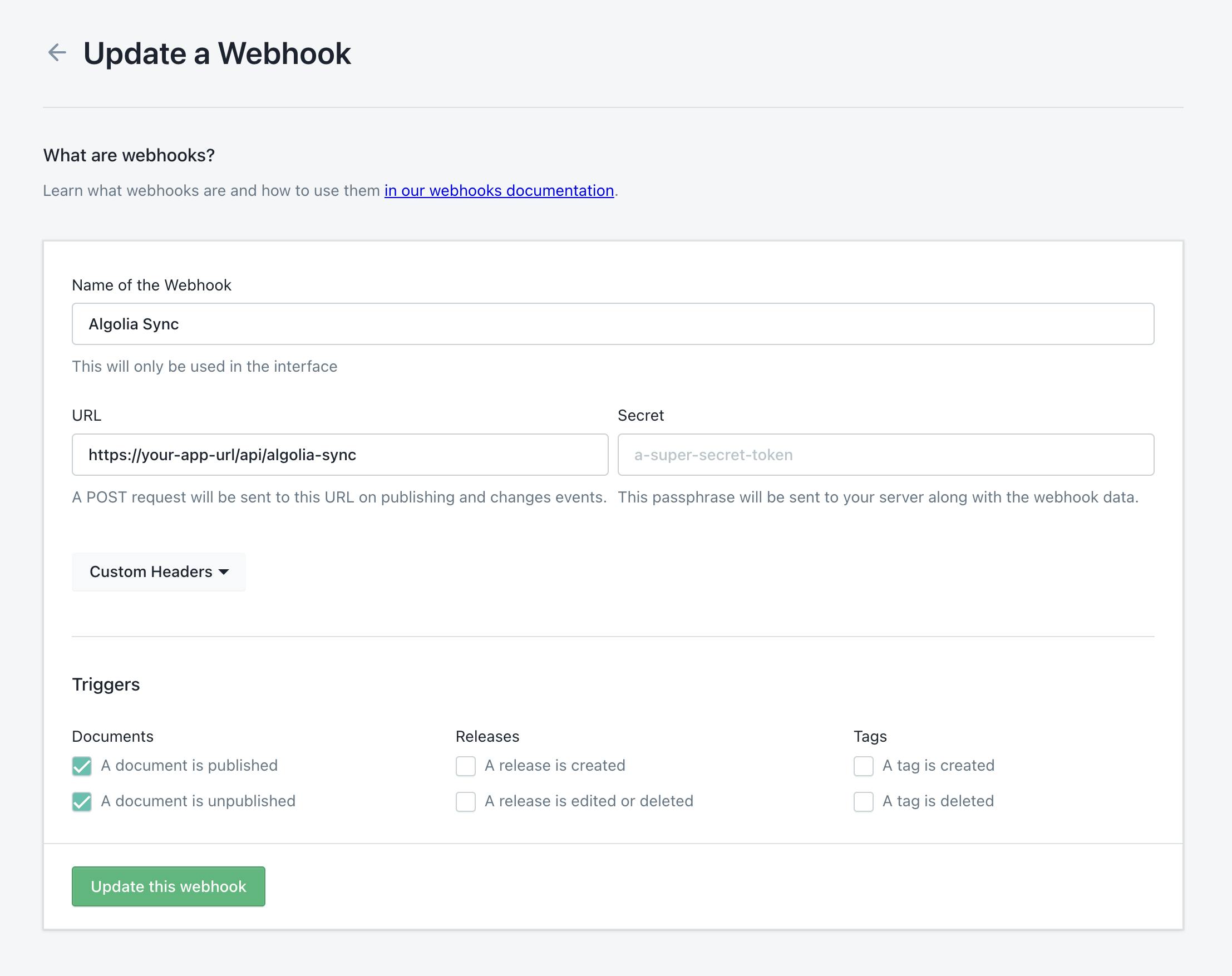This screenshot has height=976, width=1232.
Task: Click the 'A release is created' label
Action: [x=555, y=766]
